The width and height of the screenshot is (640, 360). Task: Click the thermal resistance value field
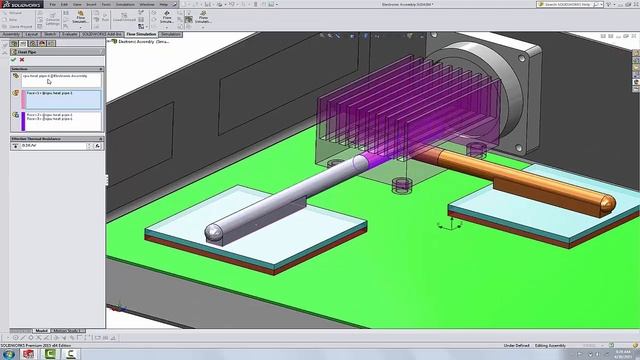pos(53,146)
